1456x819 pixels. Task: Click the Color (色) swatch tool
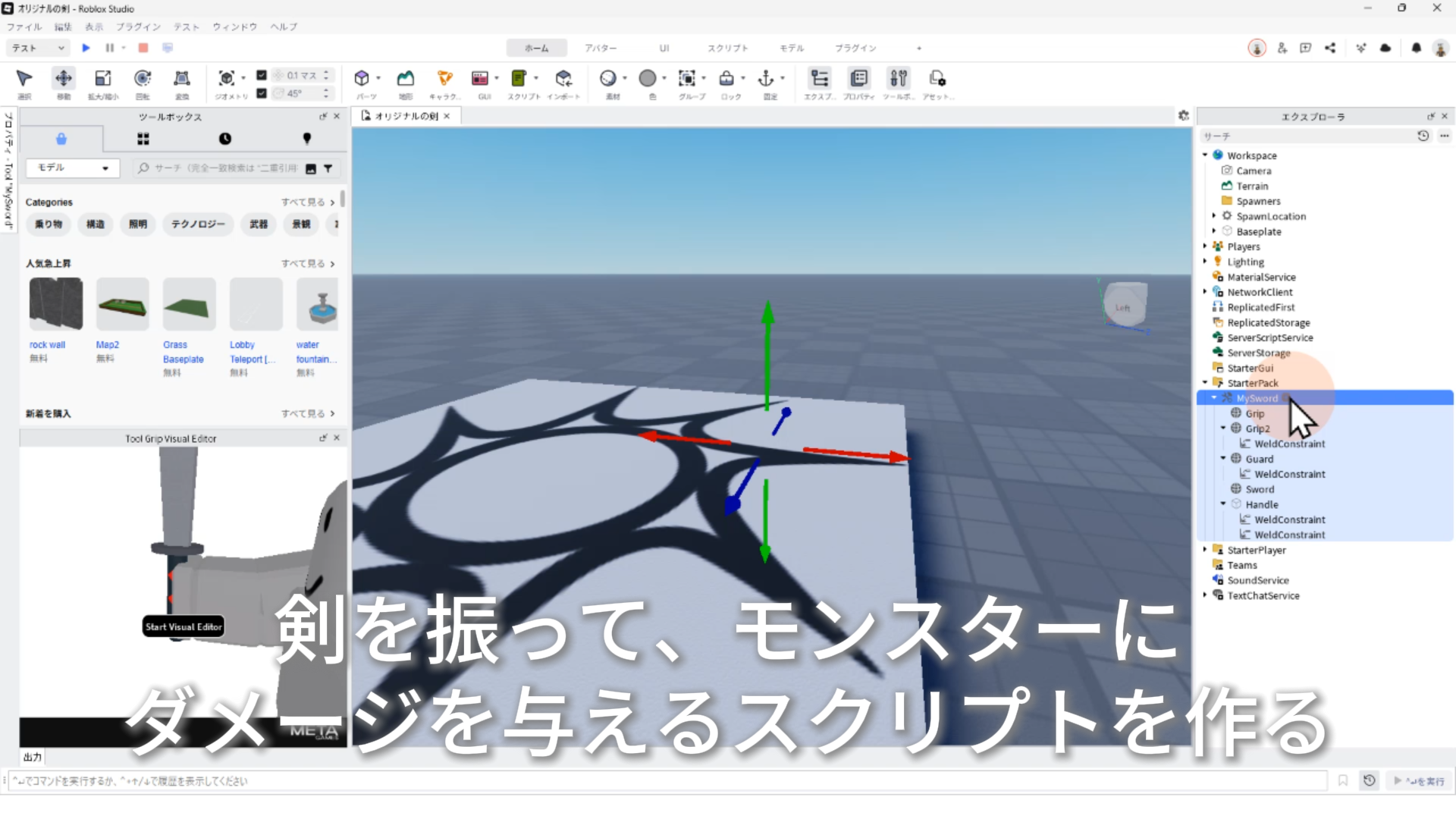[x=648, y=78]
